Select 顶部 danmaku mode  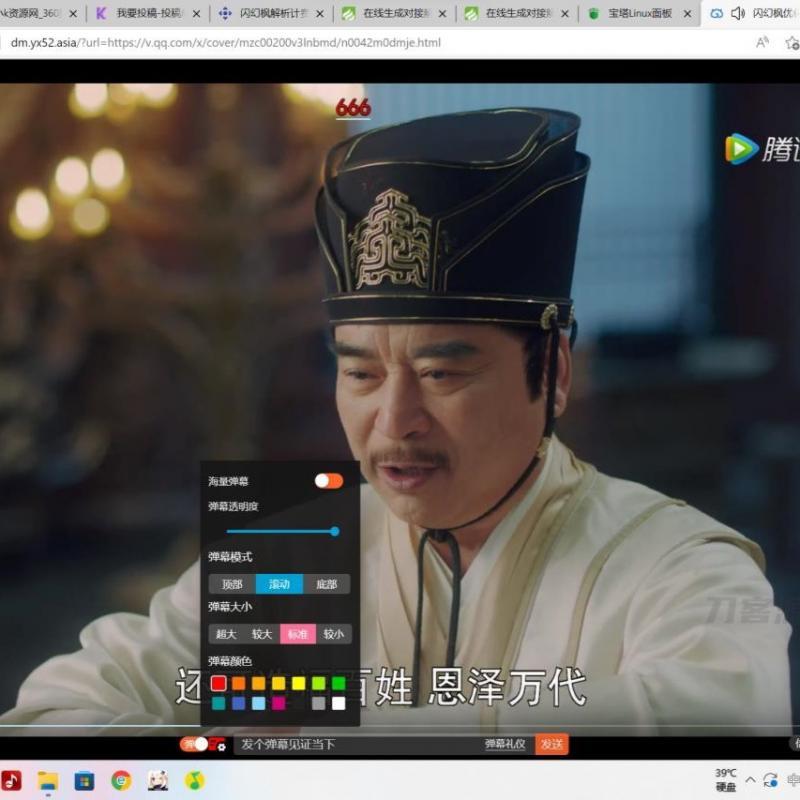pos(232,584)
